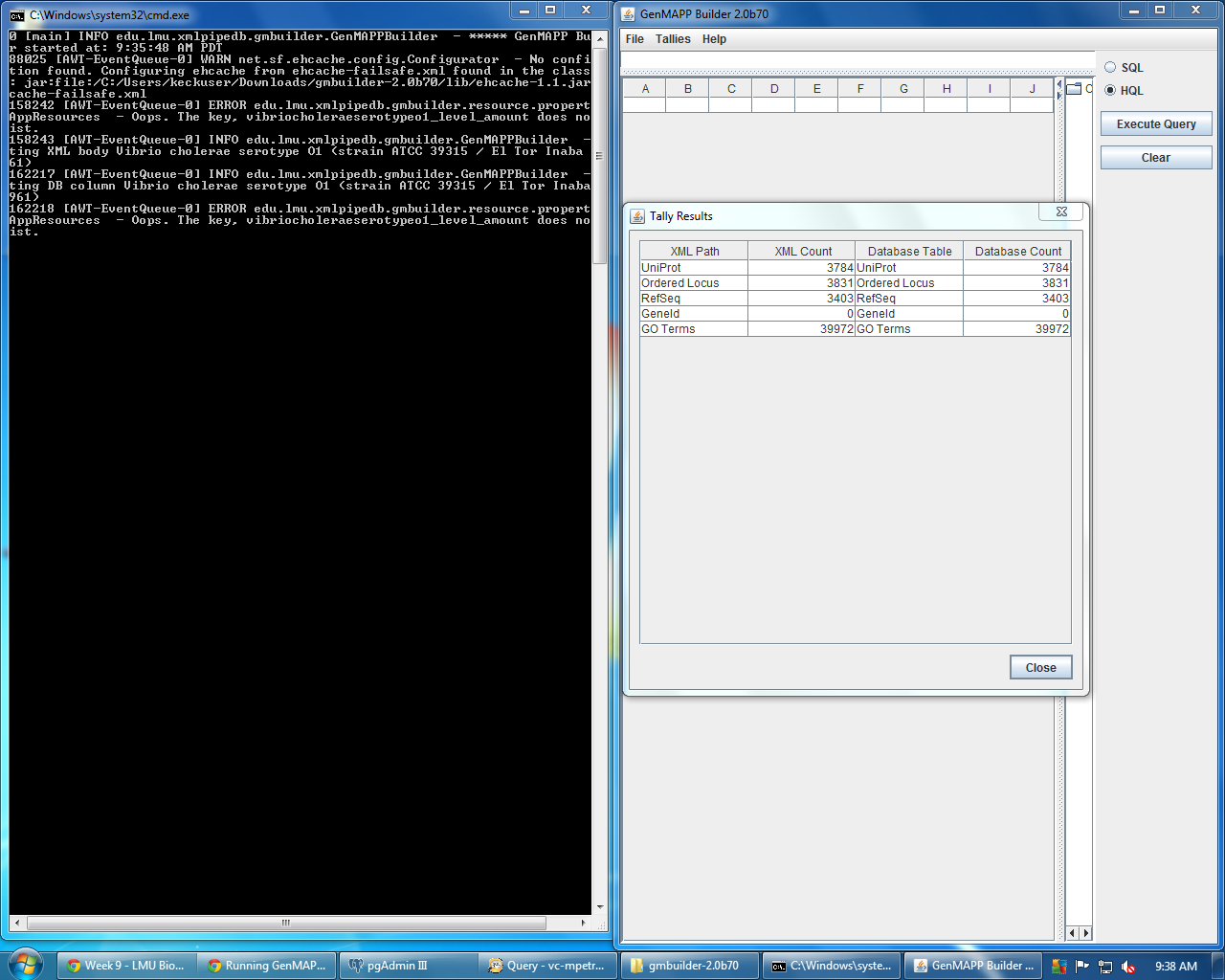Select the HQL radio button
Image resolution: width=1225 pixels, height=980 pixels.
[1110, 90]
